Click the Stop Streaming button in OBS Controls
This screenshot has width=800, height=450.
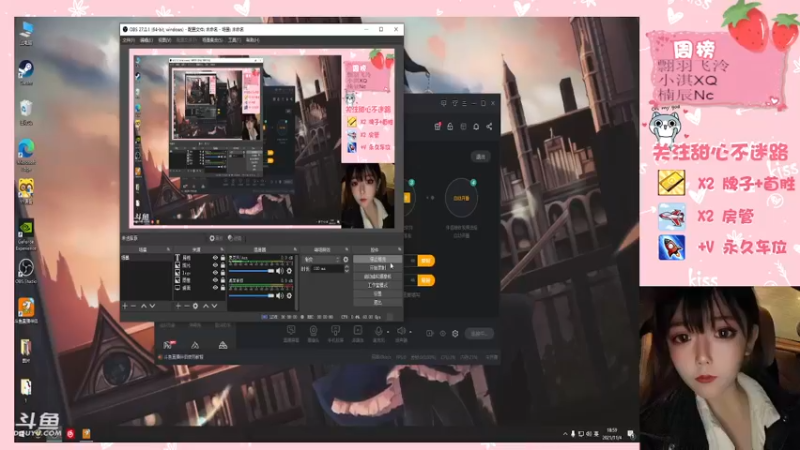click(378, 259)
